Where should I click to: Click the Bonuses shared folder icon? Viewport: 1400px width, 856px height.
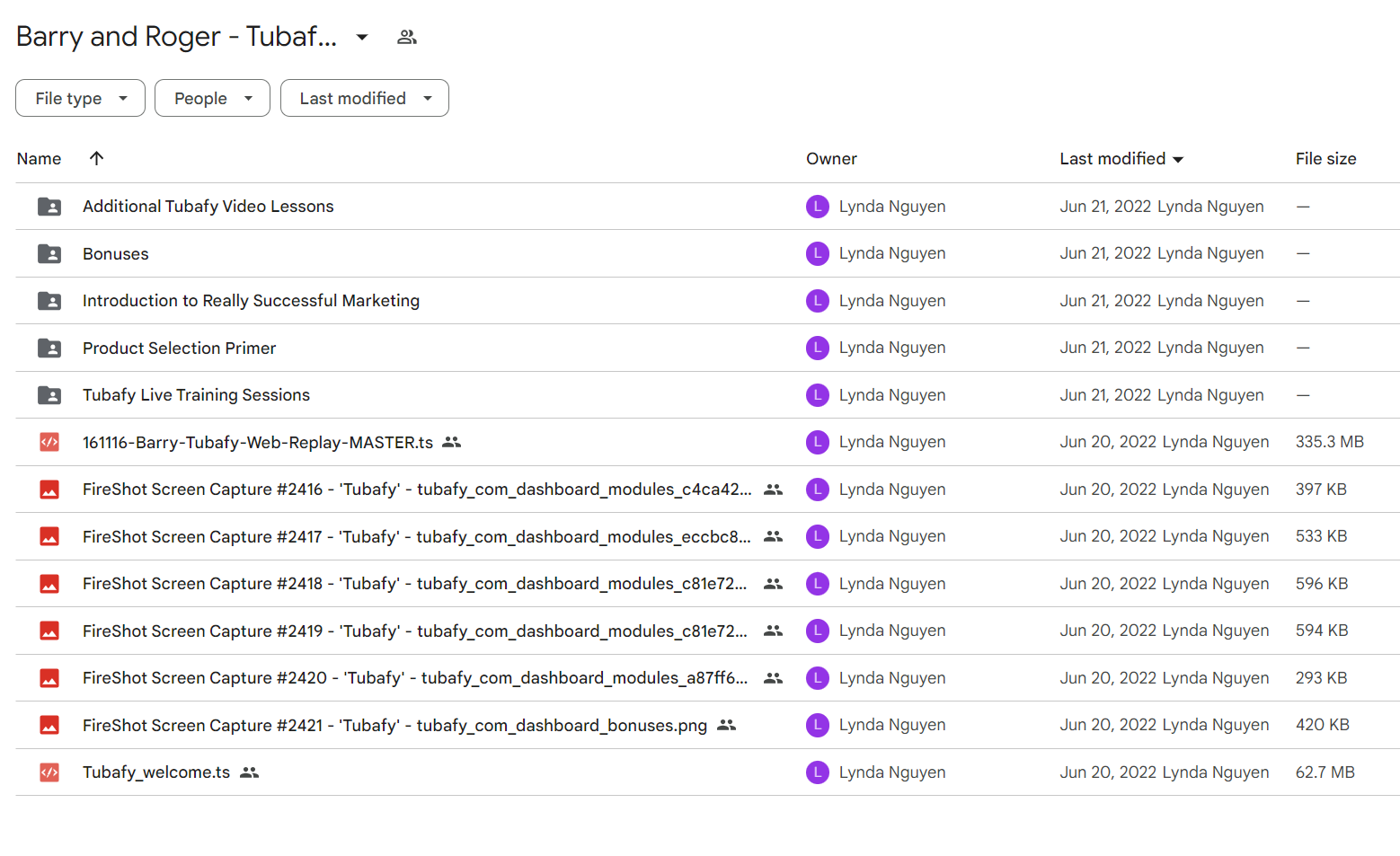click(49, 253)
